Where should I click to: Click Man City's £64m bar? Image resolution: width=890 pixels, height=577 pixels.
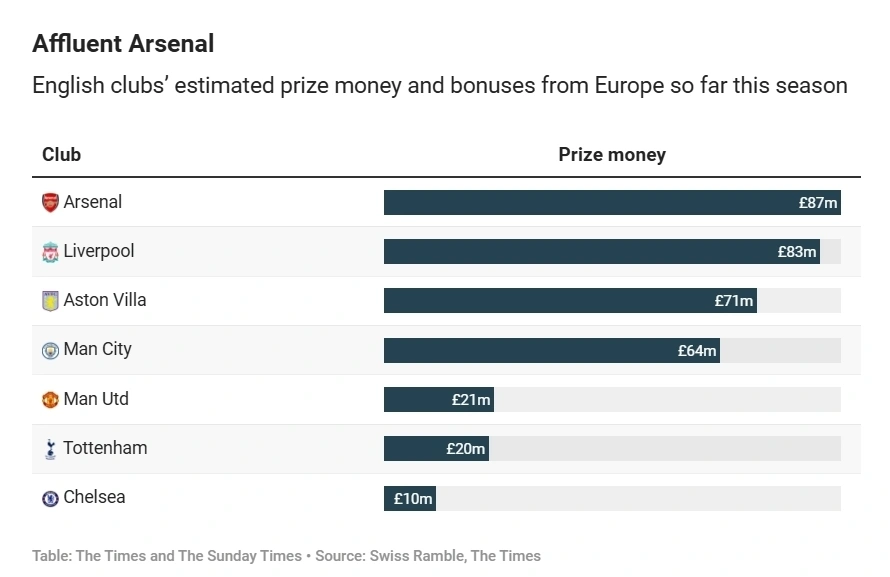tap(552, 351)
